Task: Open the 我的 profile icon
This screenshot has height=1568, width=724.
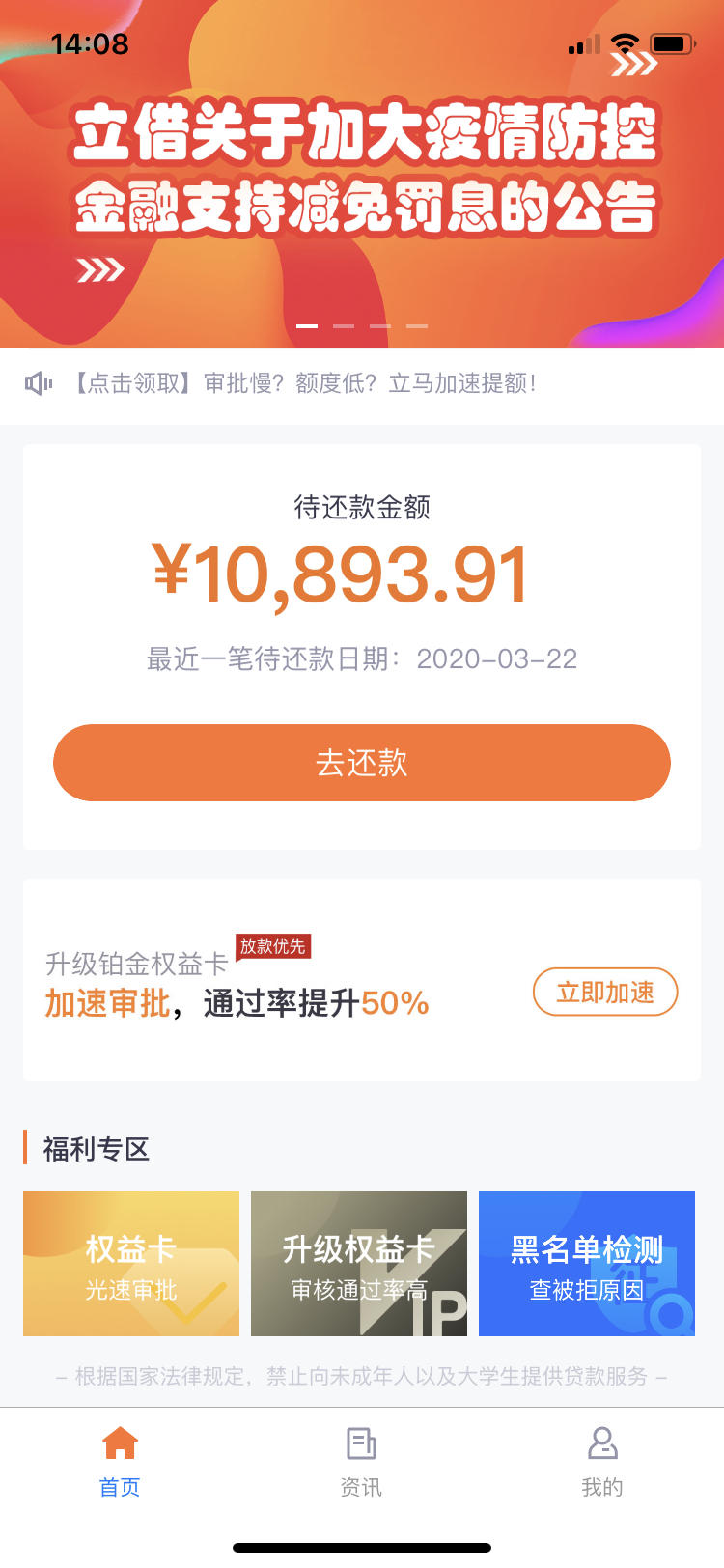Action: tap(602, 1443)
